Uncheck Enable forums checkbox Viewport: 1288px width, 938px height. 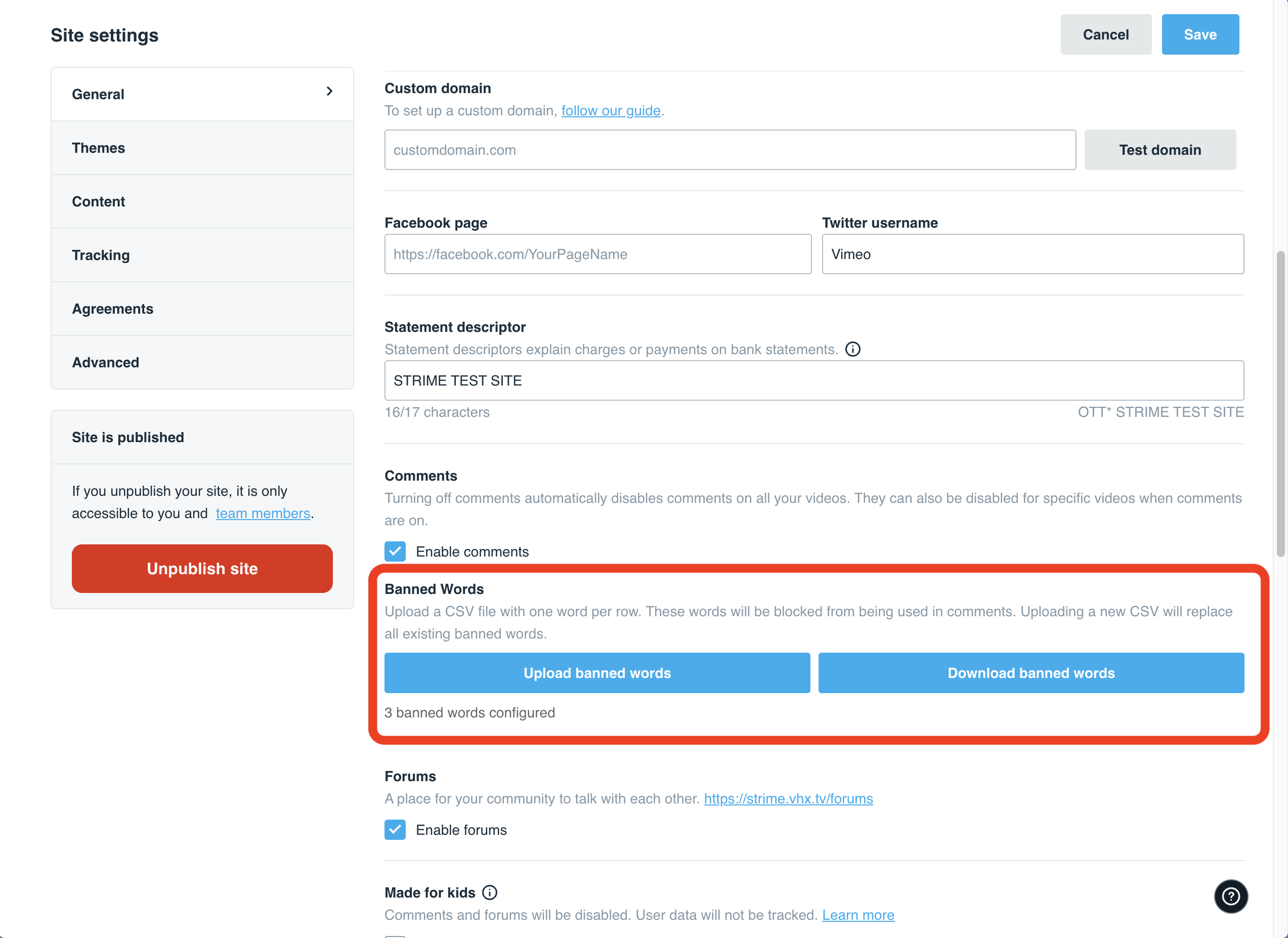tap(395, 830)
